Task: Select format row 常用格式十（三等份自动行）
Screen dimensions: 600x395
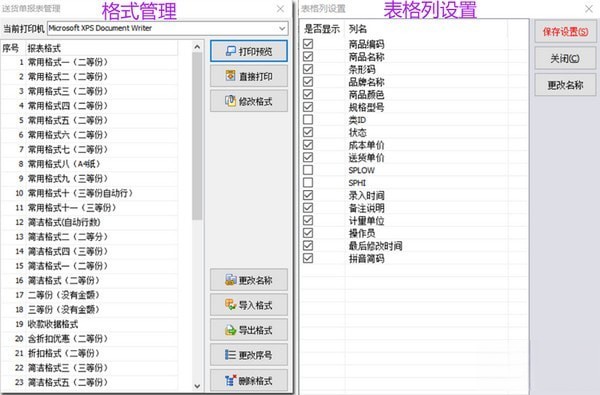Action: click(90, 193)
